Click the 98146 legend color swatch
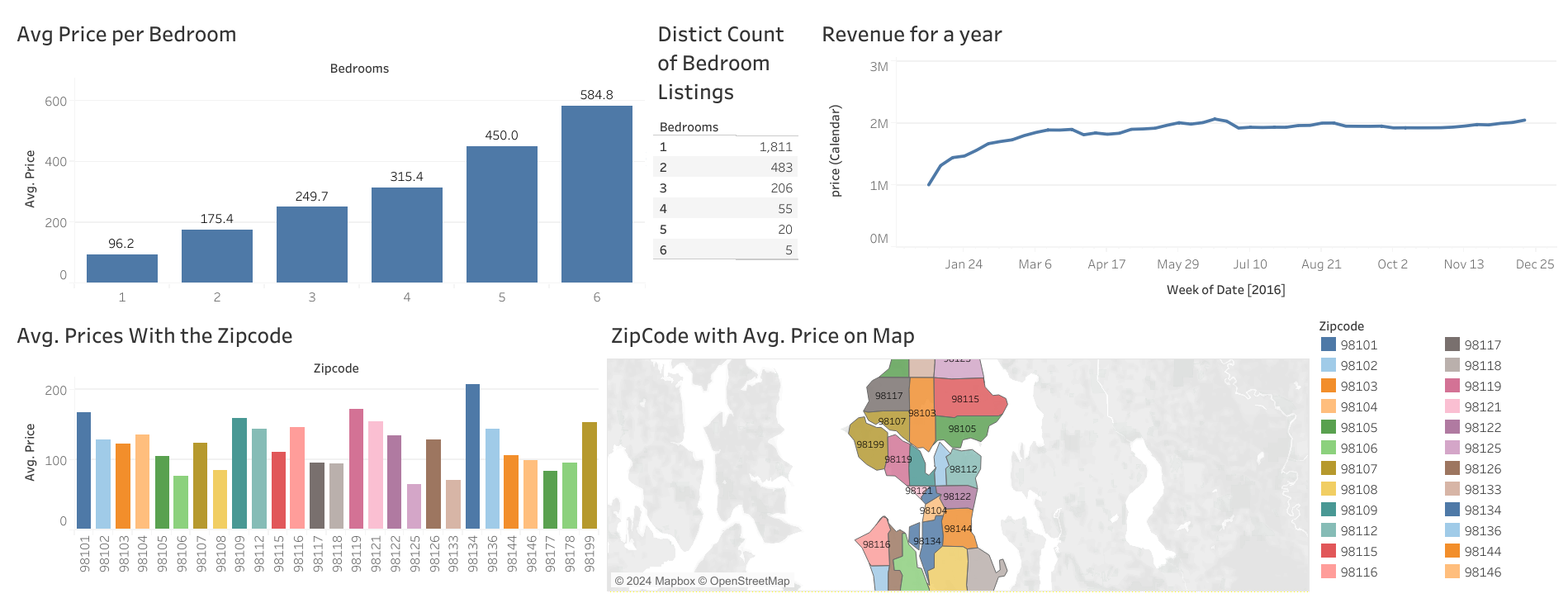This screenshot has height=603, width=1568. pyautogui.click(x=1452, y=572)
